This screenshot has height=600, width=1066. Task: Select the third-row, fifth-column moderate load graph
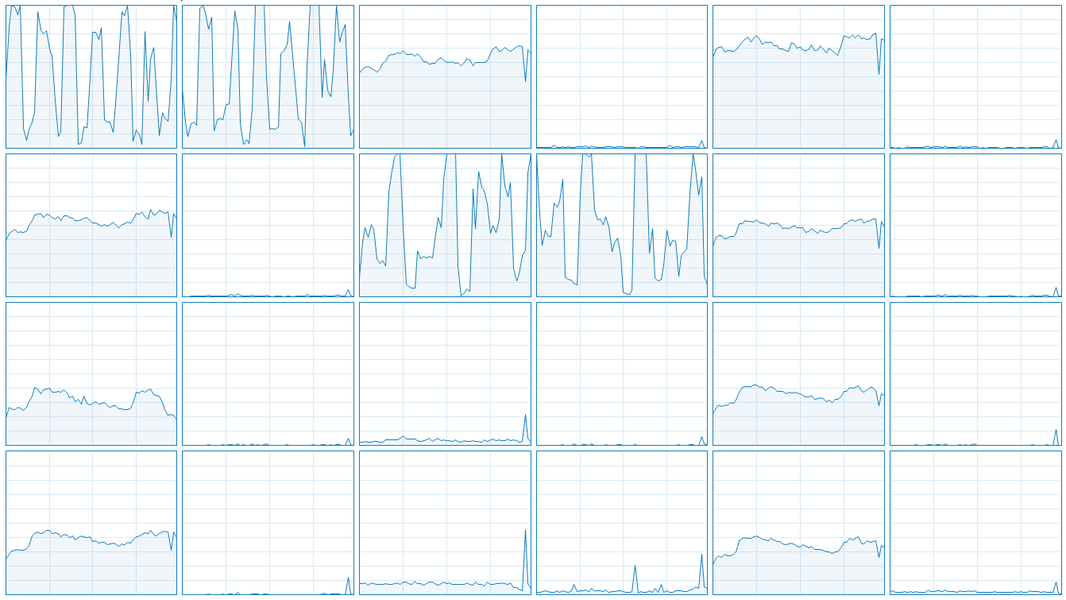(x=798, y=374)
